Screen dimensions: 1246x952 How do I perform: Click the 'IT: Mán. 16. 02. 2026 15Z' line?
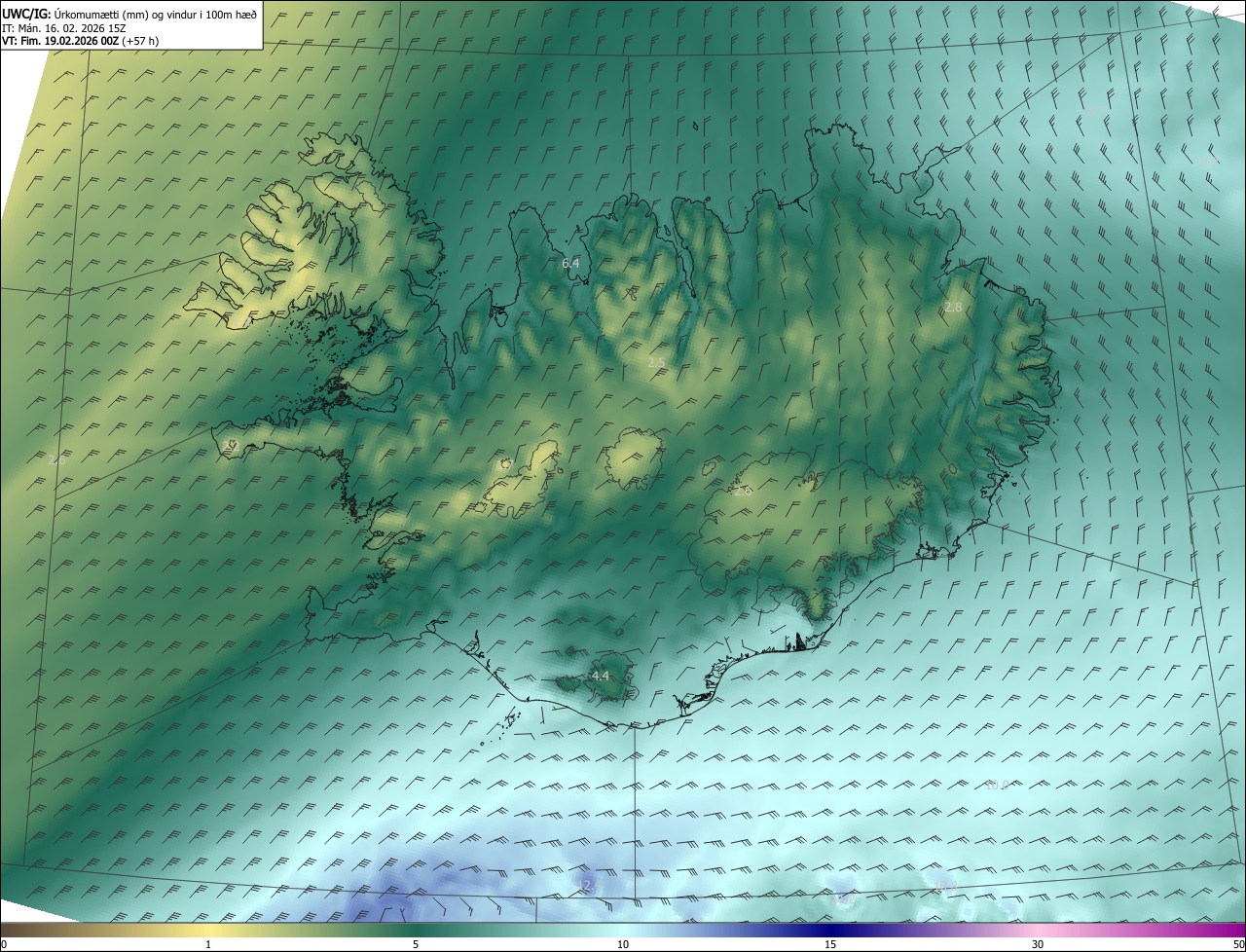(x=66, y=28)
